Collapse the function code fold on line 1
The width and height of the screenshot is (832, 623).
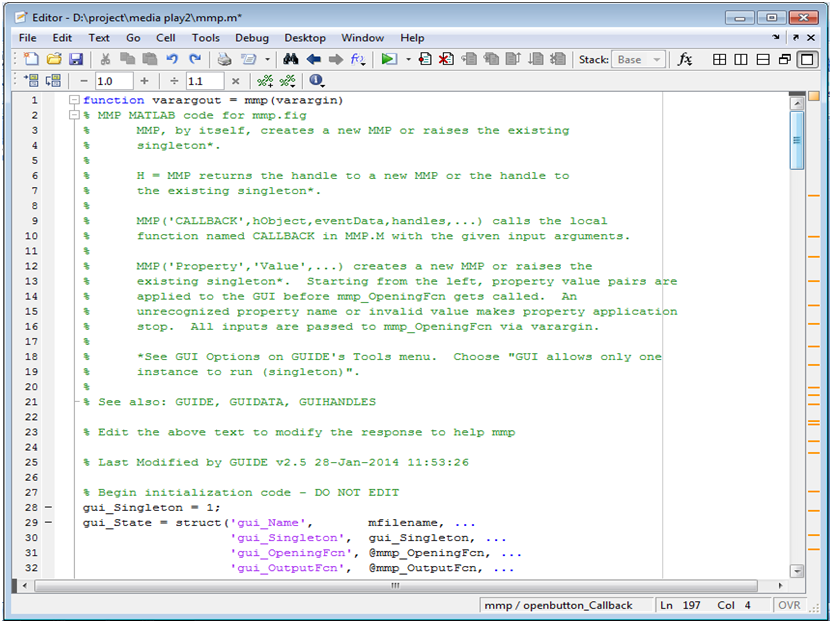(74, 100)
